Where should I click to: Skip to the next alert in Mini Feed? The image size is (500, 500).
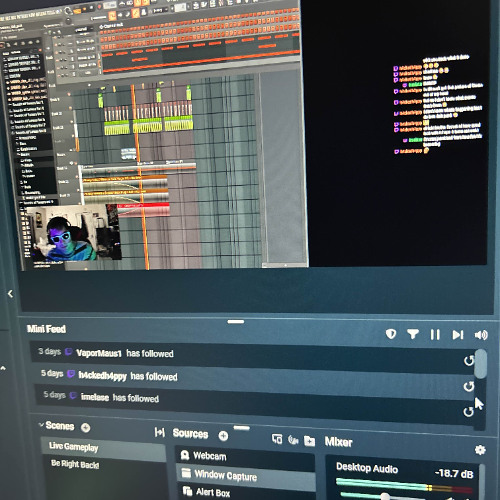458,335
